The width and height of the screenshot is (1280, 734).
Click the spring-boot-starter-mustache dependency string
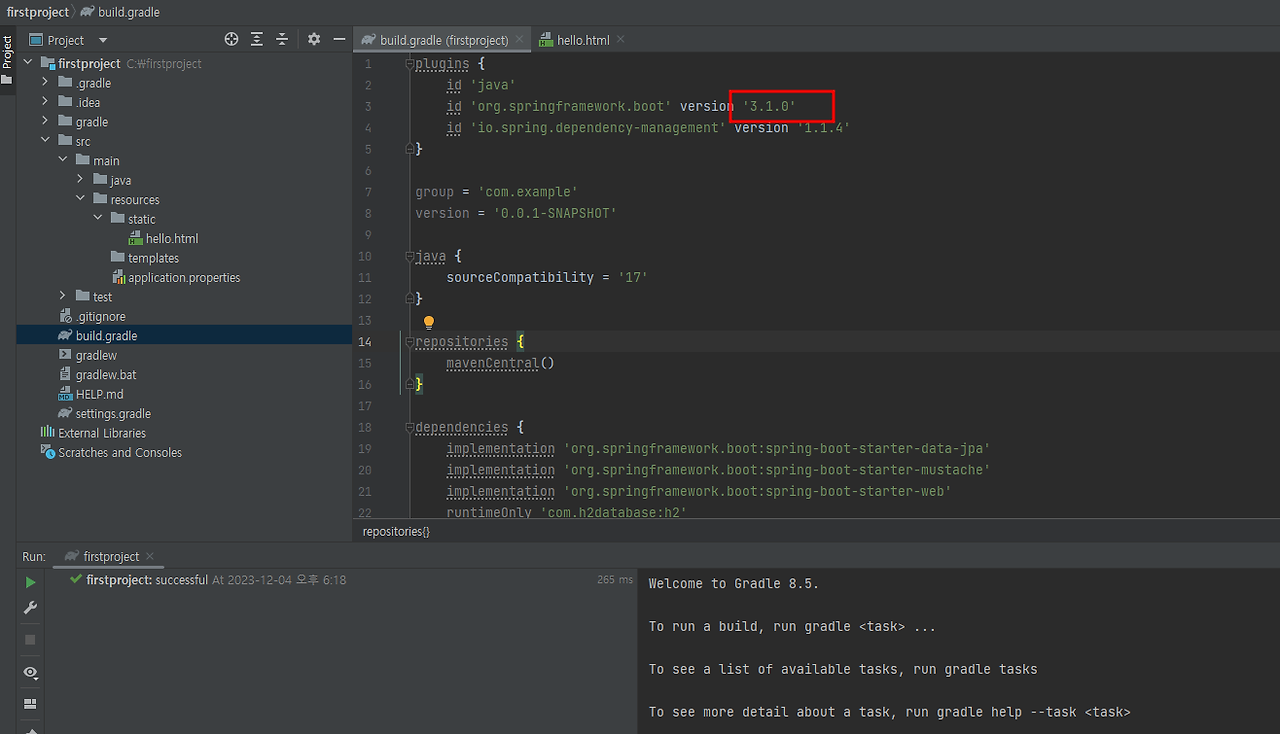click(x=777, y=470)
